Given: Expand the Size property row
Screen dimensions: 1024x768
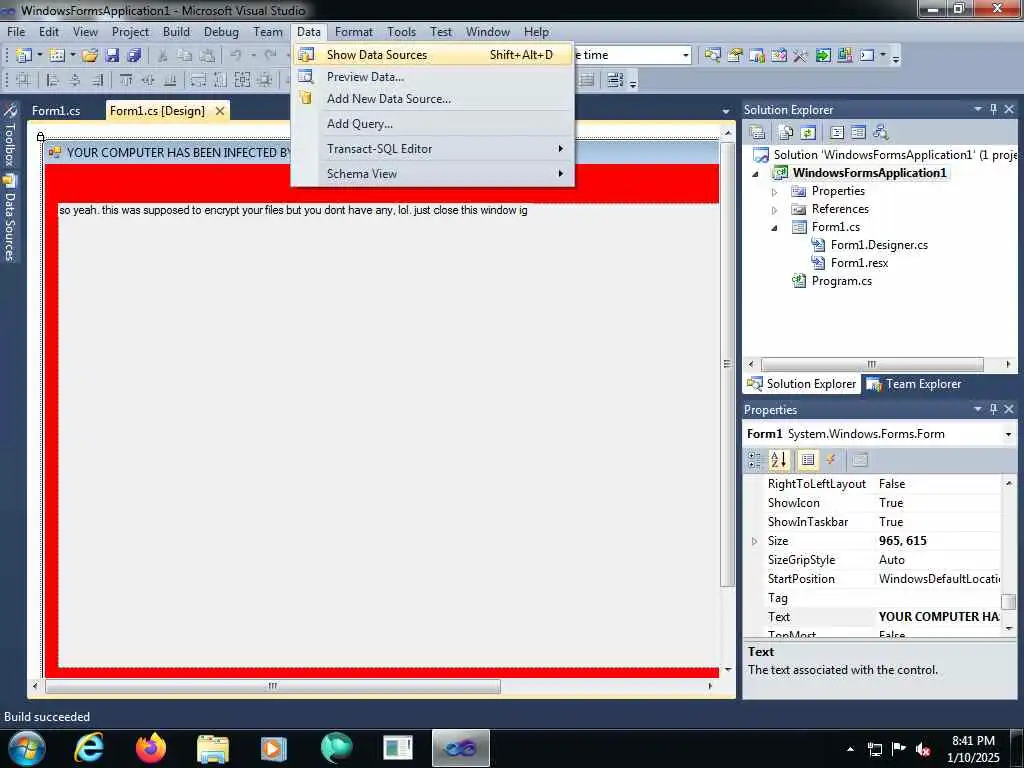Looking at the screenshot, I should [755, 541].
